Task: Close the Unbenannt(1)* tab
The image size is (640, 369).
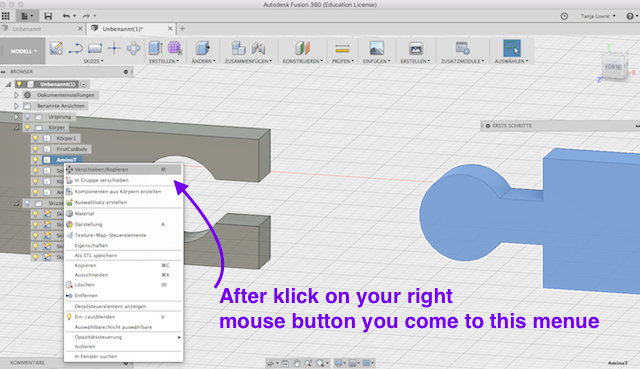Action: click(x=170, y=29)
